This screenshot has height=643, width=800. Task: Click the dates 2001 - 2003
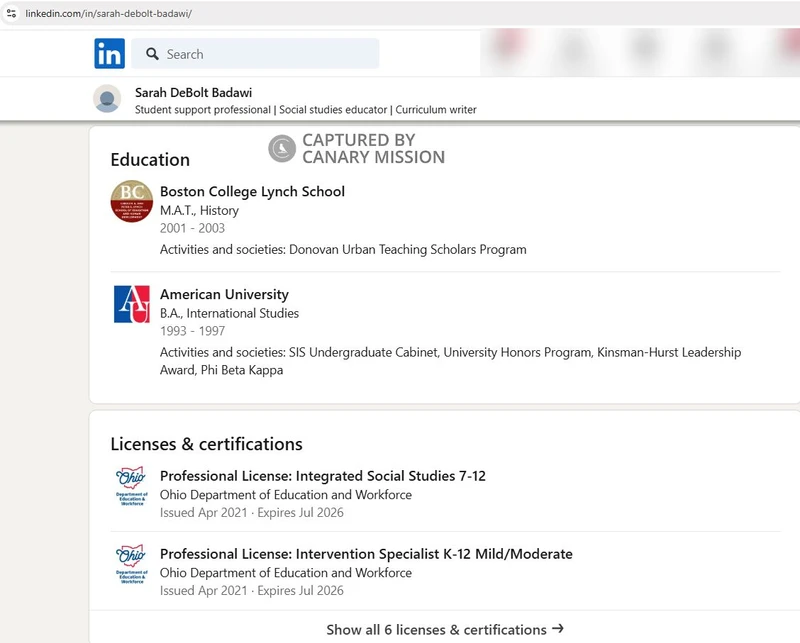pos(192,228)
